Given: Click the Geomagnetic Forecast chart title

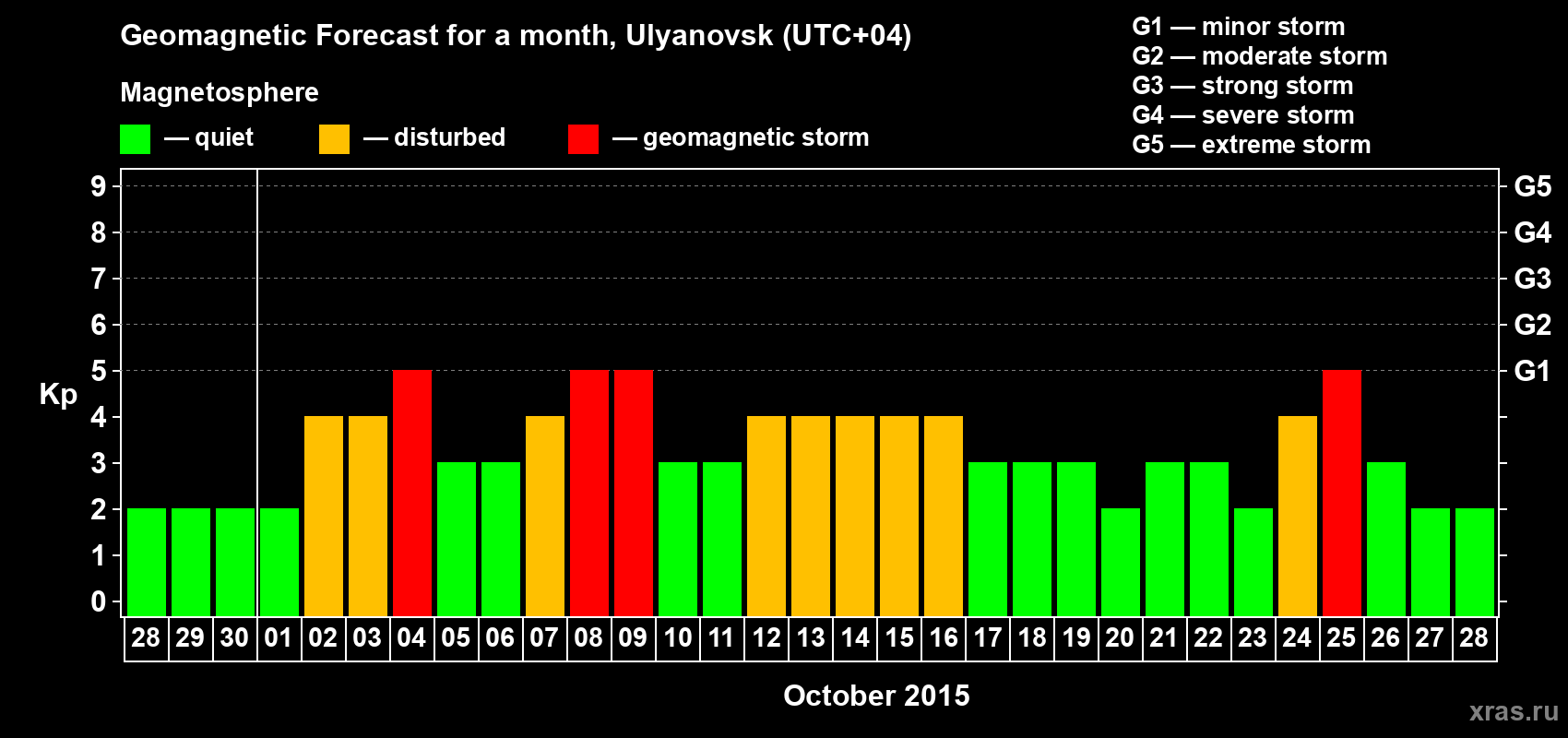Looking at the screenshot, I should coord(516,36).
